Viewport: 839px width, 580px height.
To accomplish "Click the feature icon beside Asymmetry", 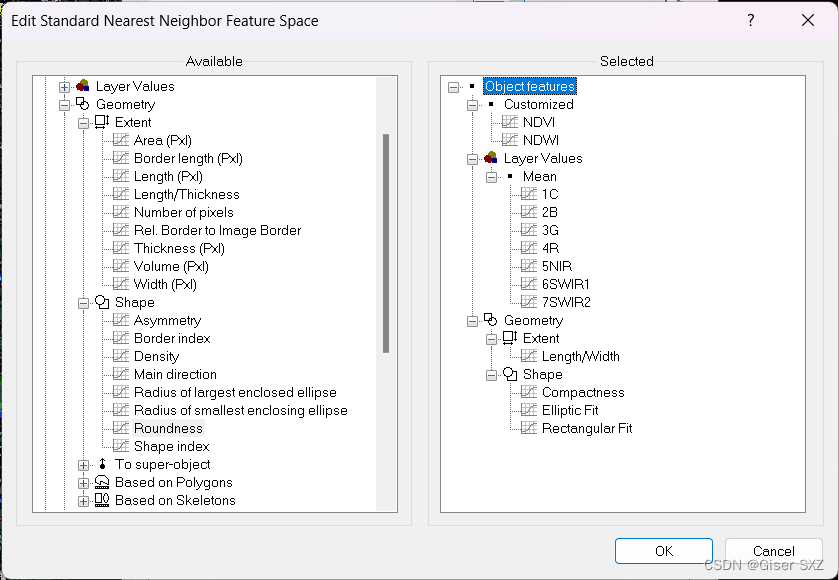I will click(x=121, y=320).
